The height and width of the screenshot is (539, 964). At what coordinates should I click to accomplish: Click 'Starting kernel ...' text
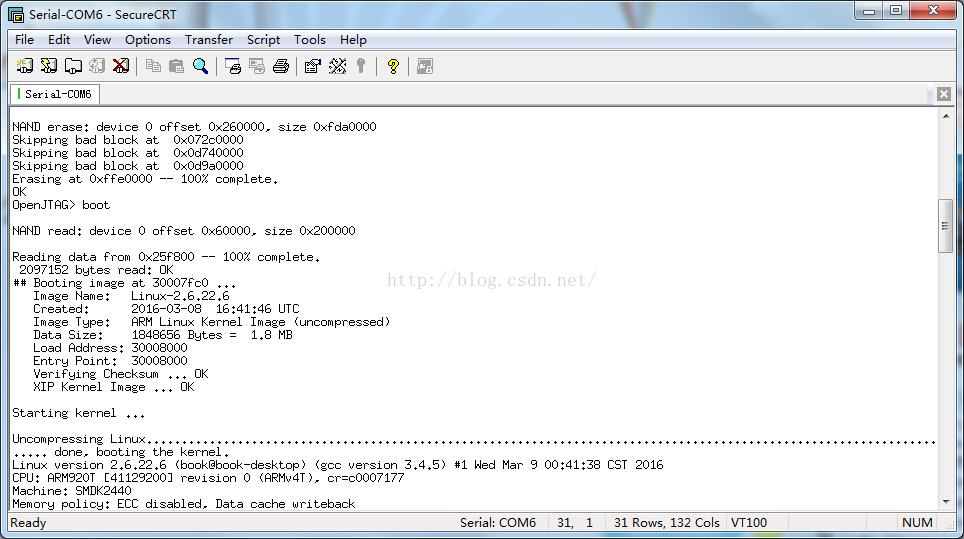tap(79, 413)
